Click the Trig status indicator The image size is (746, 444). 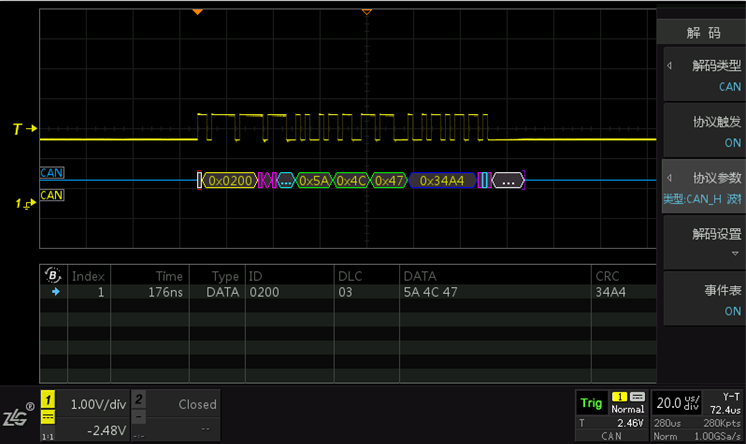(x=591, y=403)
